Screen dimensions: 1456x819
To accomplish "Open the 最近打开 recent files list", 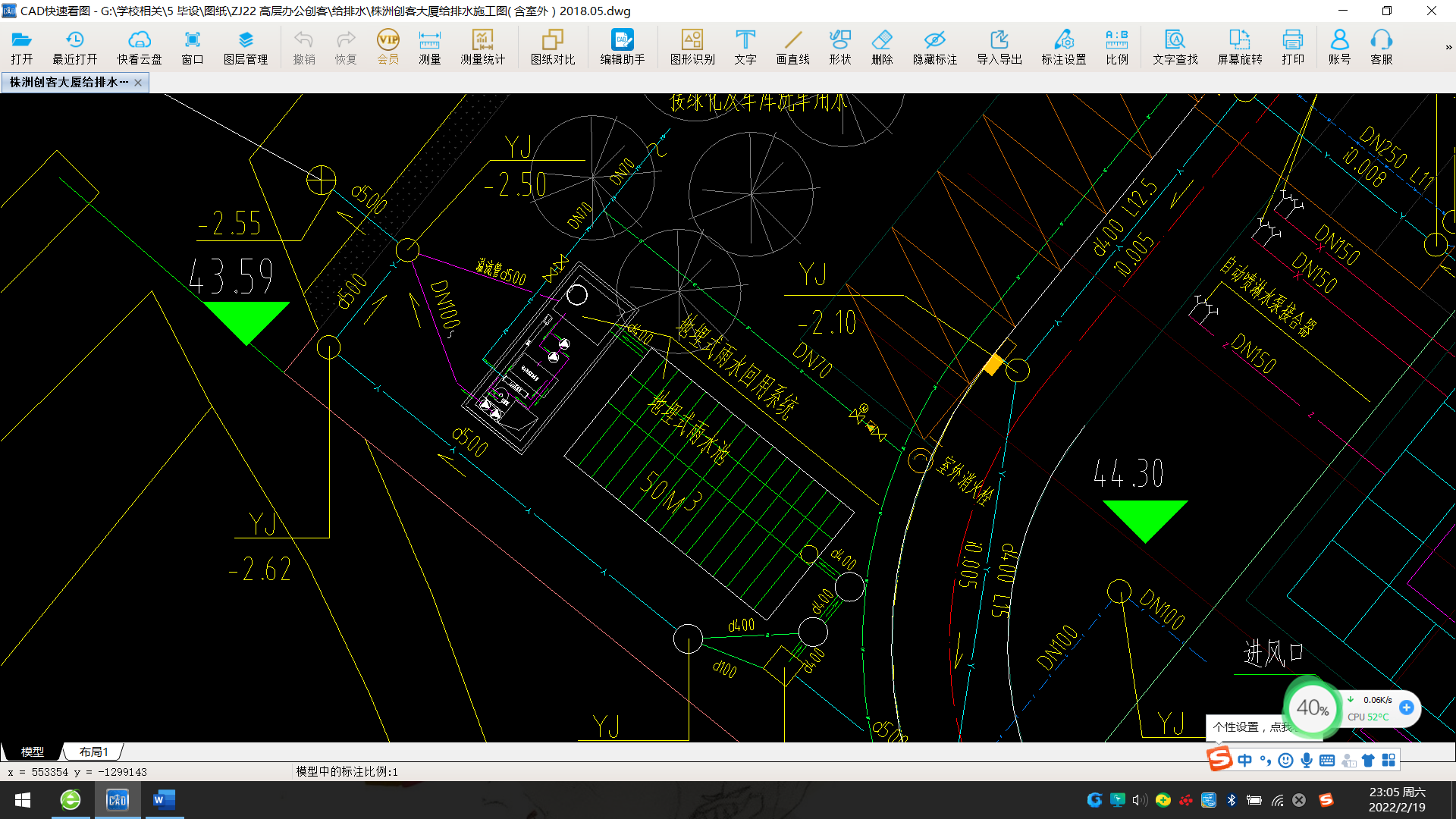I will [x=75, y=47].
